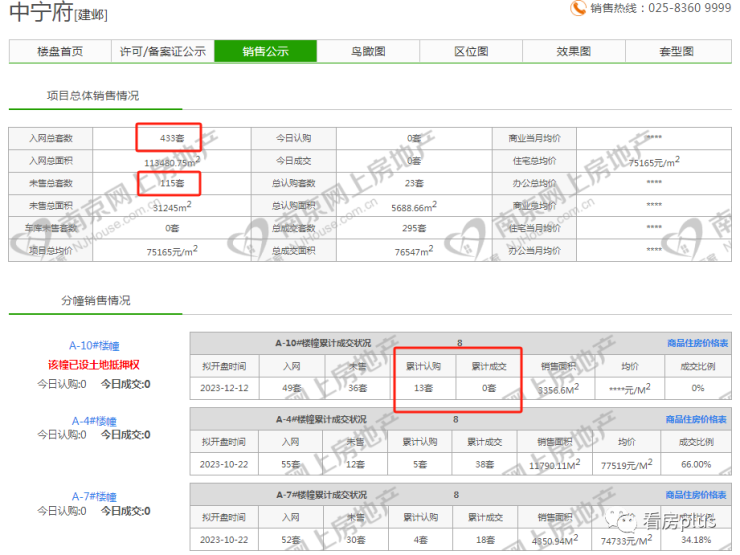View the 效果图 tab

(x=574, y=52)
